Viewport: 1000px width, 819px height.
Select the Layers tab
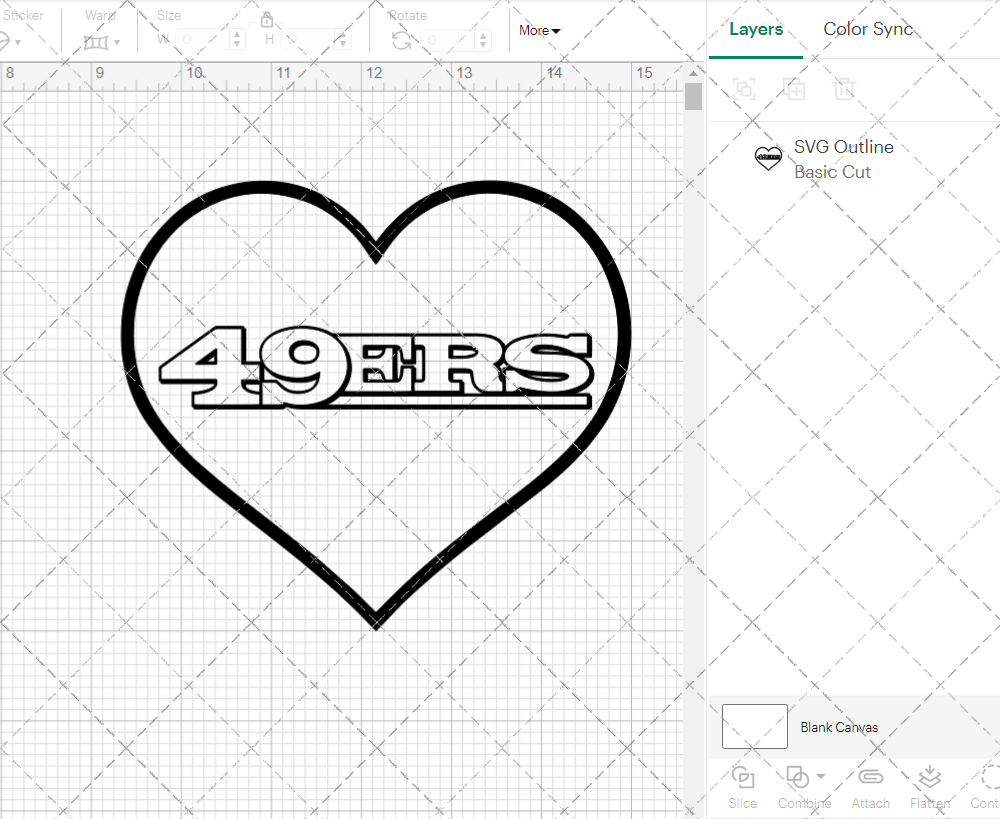[x=756, y=29]
